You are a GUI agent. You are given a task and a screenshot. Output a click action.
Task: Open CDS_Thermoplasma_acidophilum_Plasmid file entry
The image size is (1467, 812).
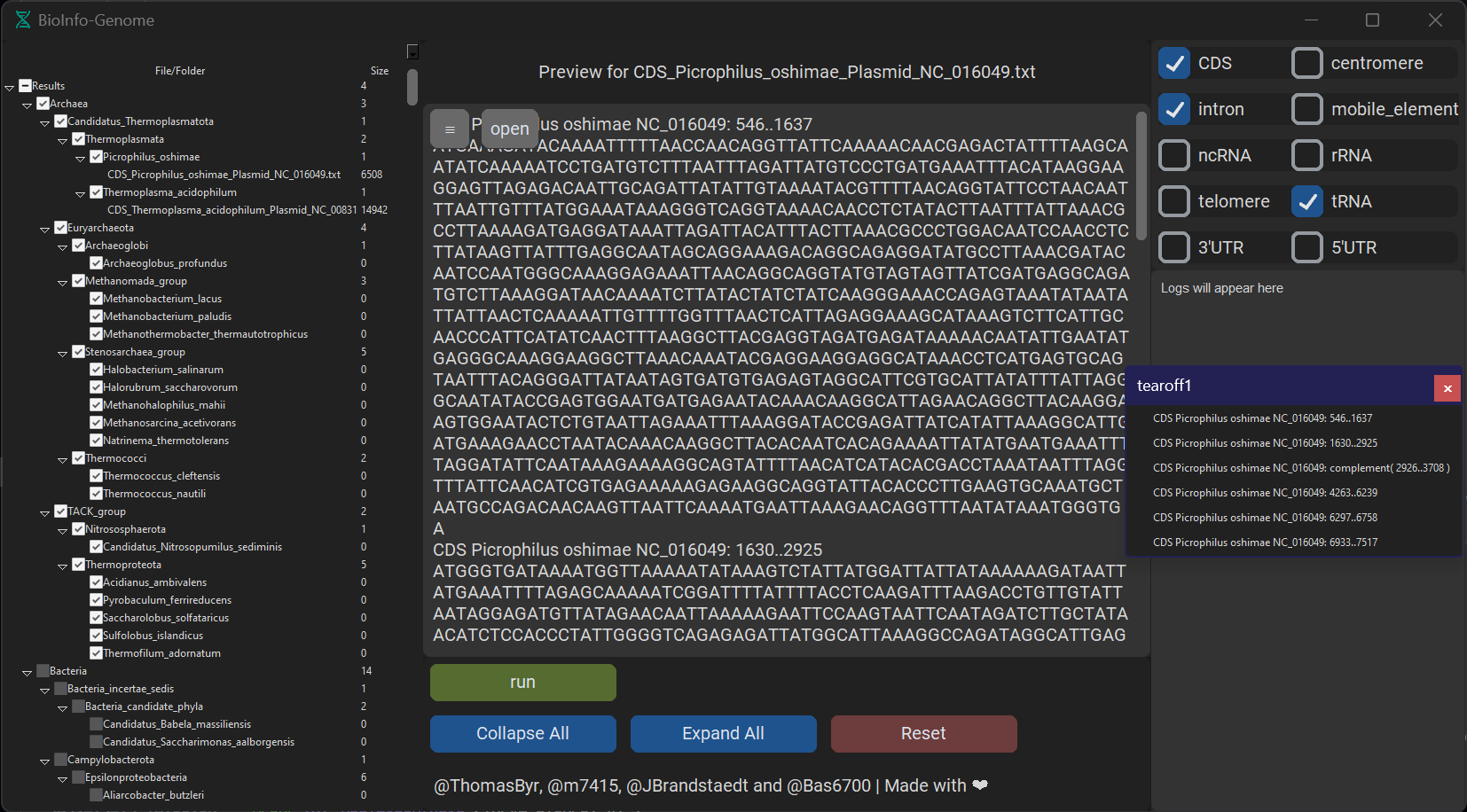tap(231, 210)
